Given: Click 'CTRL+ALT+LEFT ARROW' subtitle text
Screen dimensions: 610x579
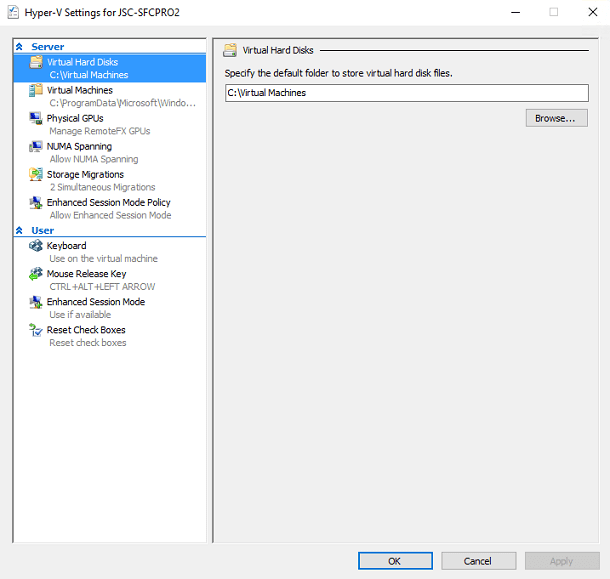Looking at the screenshot, I should click(102, 287).
